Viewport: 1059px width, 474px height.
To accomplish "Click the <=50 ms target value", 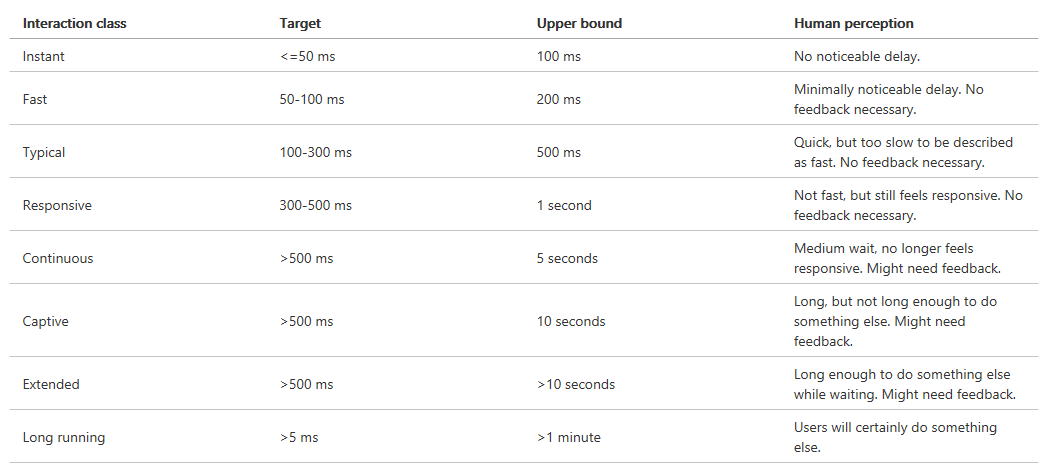I will point(308,56).
